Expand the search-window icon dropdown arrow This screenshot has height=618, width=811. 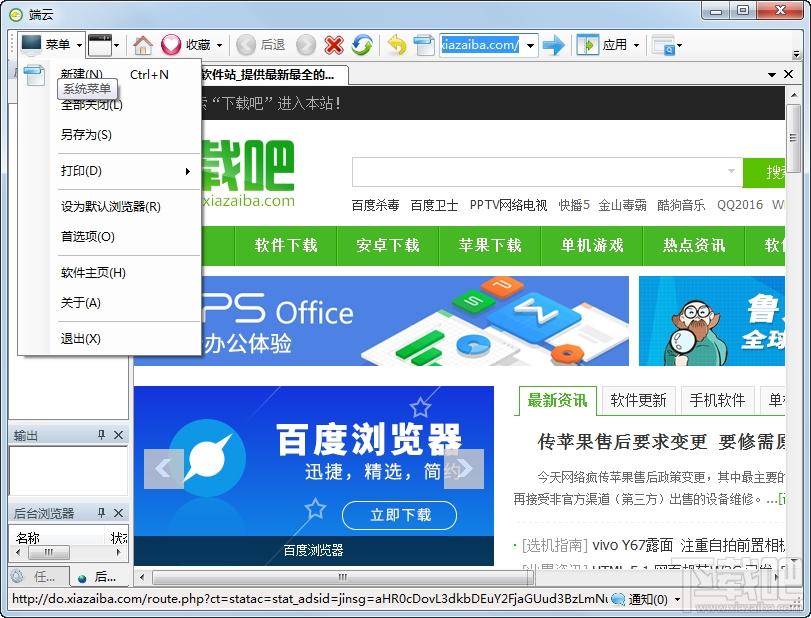tap(679, 46)
